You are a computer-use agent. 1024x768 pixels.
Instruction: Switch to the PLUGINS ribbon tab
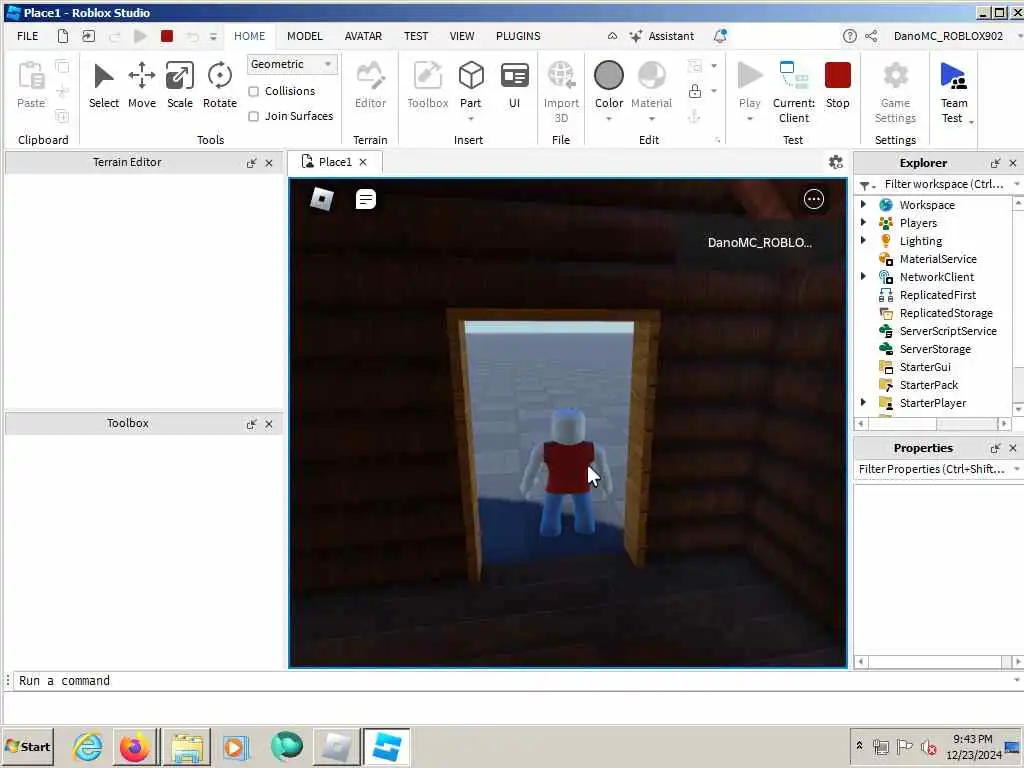(x=518, y=36)
